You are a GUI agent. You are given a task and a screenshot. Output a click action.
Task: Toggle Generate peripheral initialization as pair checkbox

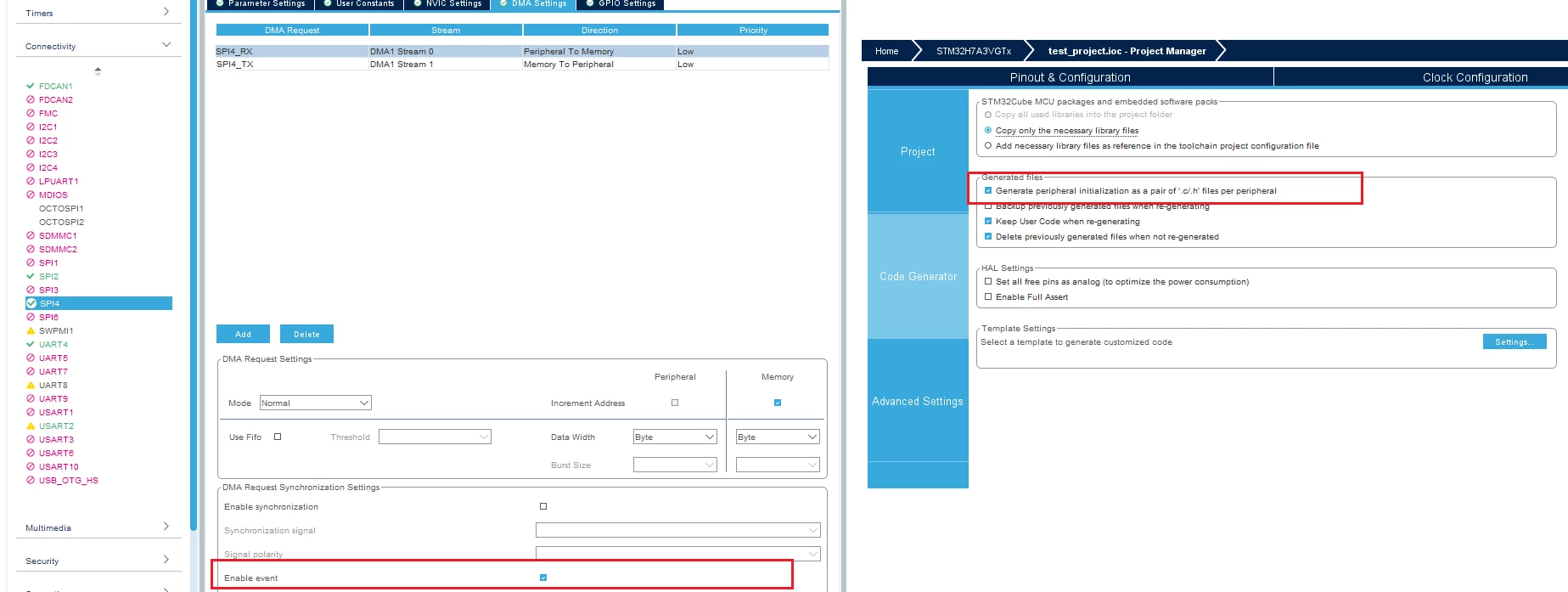tap(988, 191)
